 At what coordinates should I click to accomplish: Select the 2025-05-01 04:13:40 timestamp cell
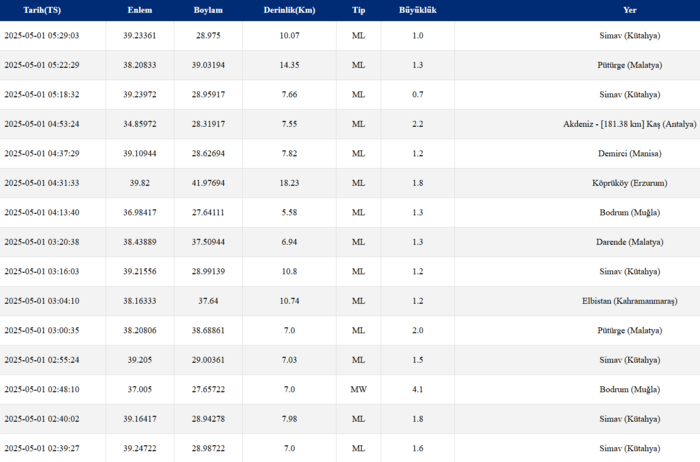point(42,212)
